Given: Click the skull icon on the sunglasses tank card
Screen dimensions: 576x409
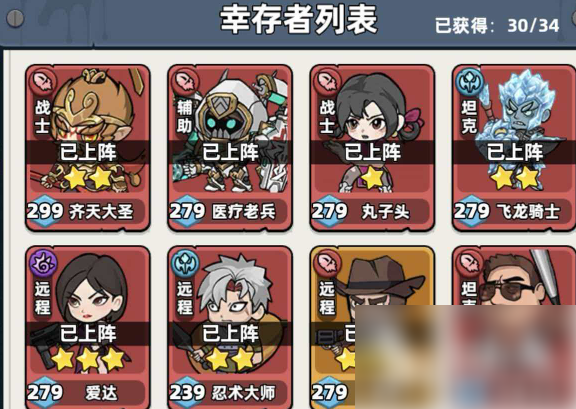Looking at the screenshot, I should coord(470,262).
